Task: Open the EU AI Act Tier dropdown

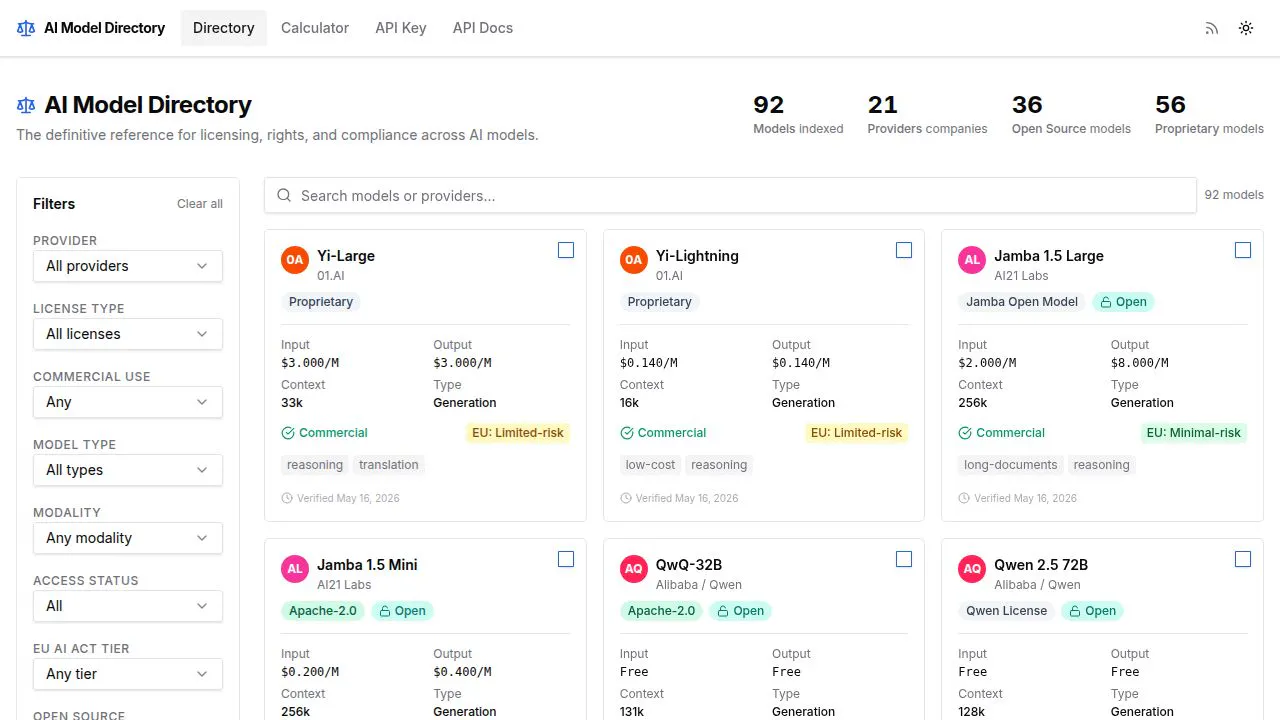Action: 128,674
